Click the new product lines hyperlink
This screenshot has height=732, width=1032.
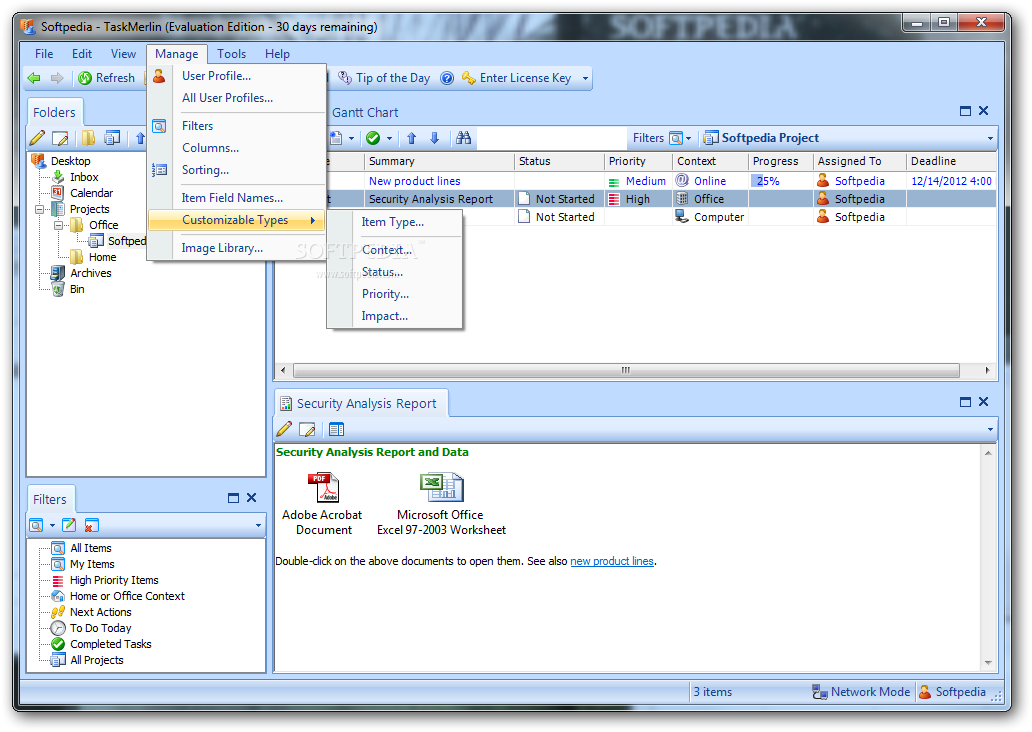[612, 562]
